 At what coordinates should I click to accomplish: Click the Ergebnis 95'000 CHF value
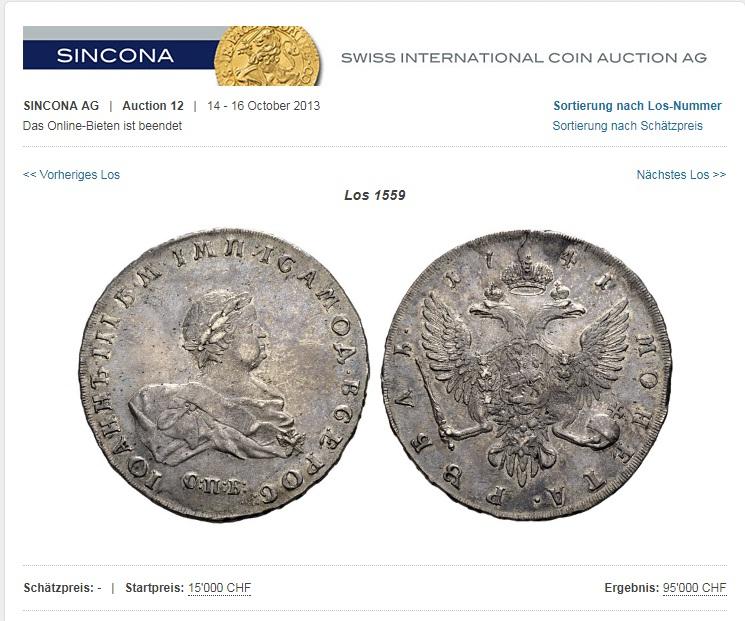[x=695, y=588]
